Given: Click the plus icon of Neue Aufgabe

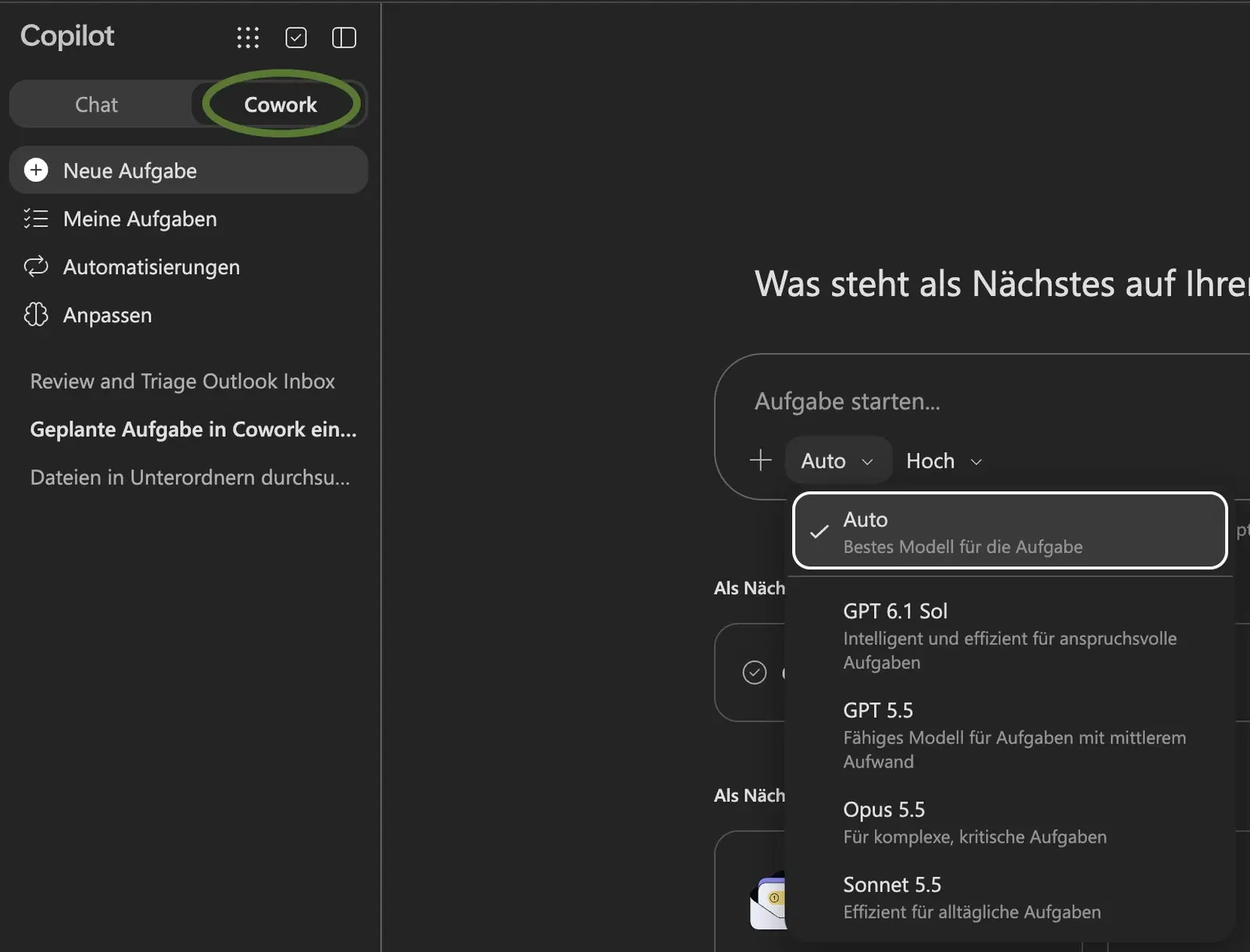Looking at the screenshot, I should [36, 170].
